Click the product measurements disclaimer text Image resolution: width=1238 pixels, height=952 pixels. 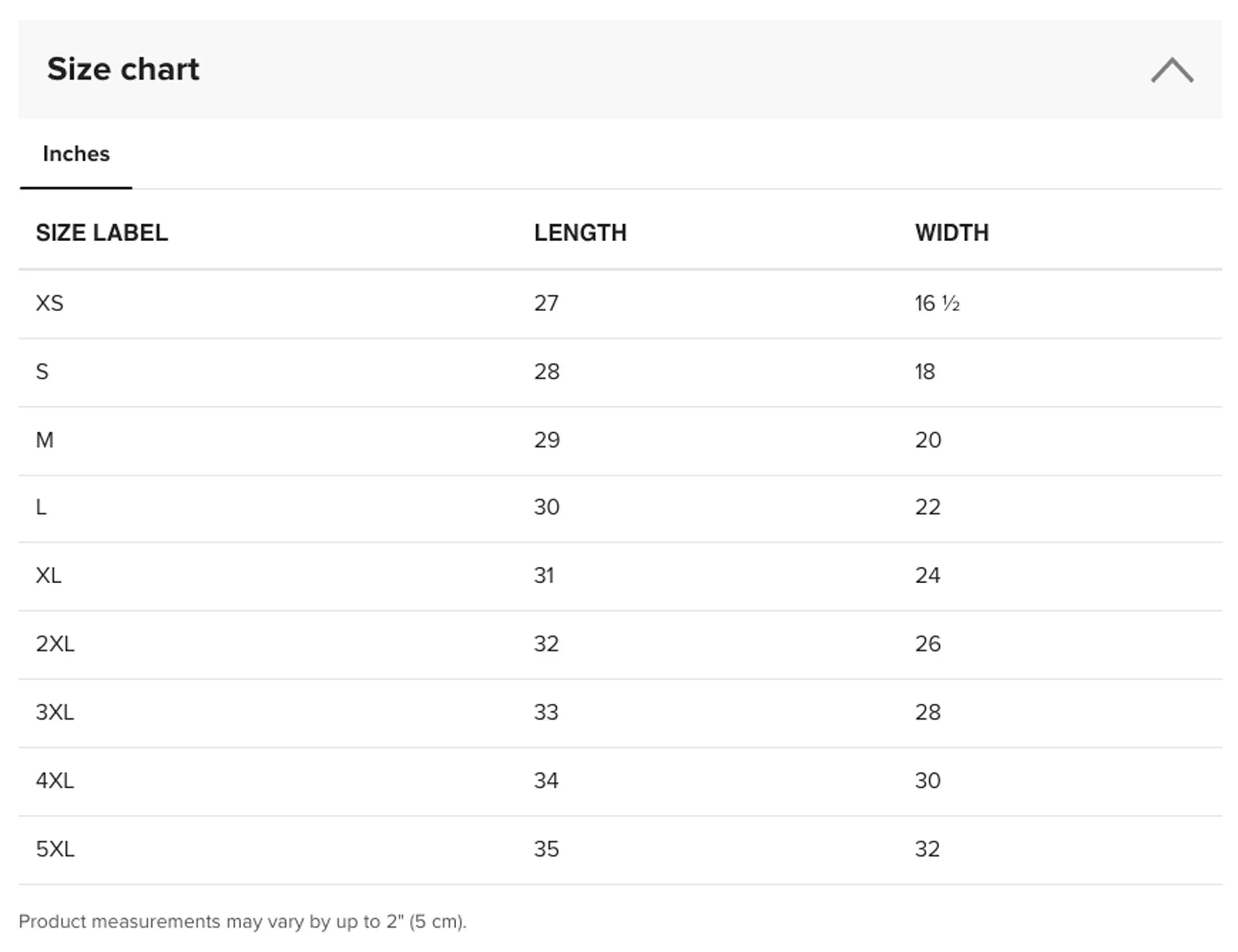pos(242,922)
